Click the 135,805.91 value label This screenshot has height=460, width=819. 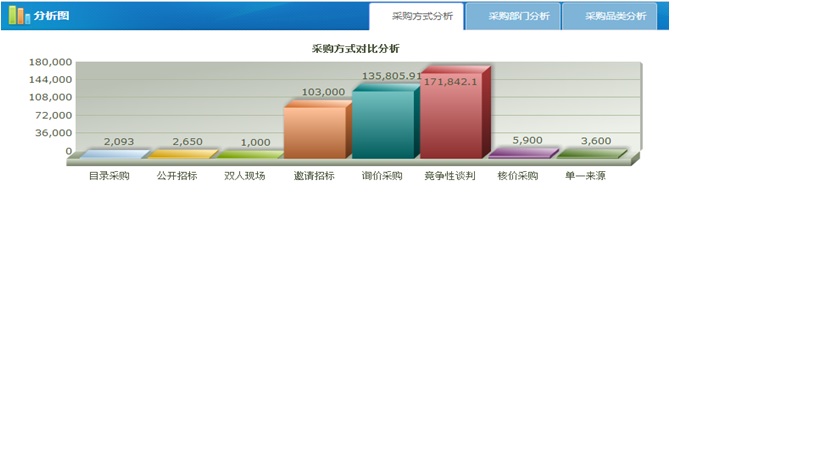tap(391, 76)
